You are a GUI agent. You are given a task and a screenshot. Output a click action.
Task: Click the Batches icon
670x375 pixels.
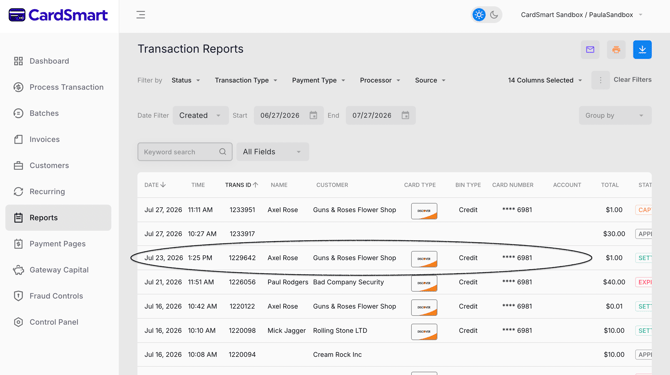[18, 113]
